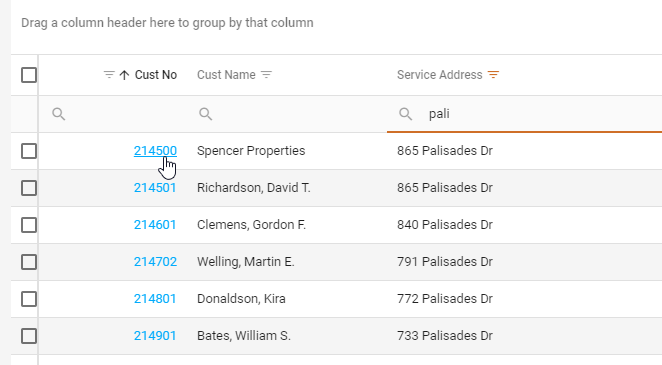
Task: Click the search icon in Cust No filter row
Action: click(59, 114)
